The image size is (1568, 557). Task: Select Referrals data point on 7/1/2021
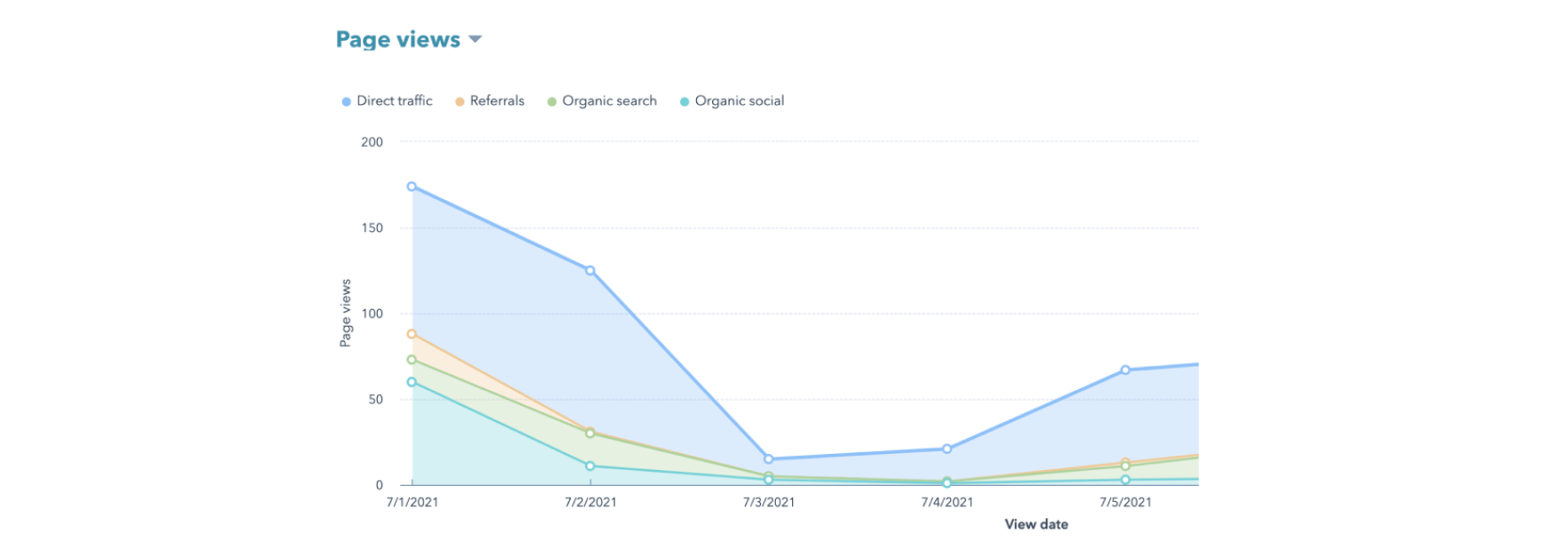[412, 334]
